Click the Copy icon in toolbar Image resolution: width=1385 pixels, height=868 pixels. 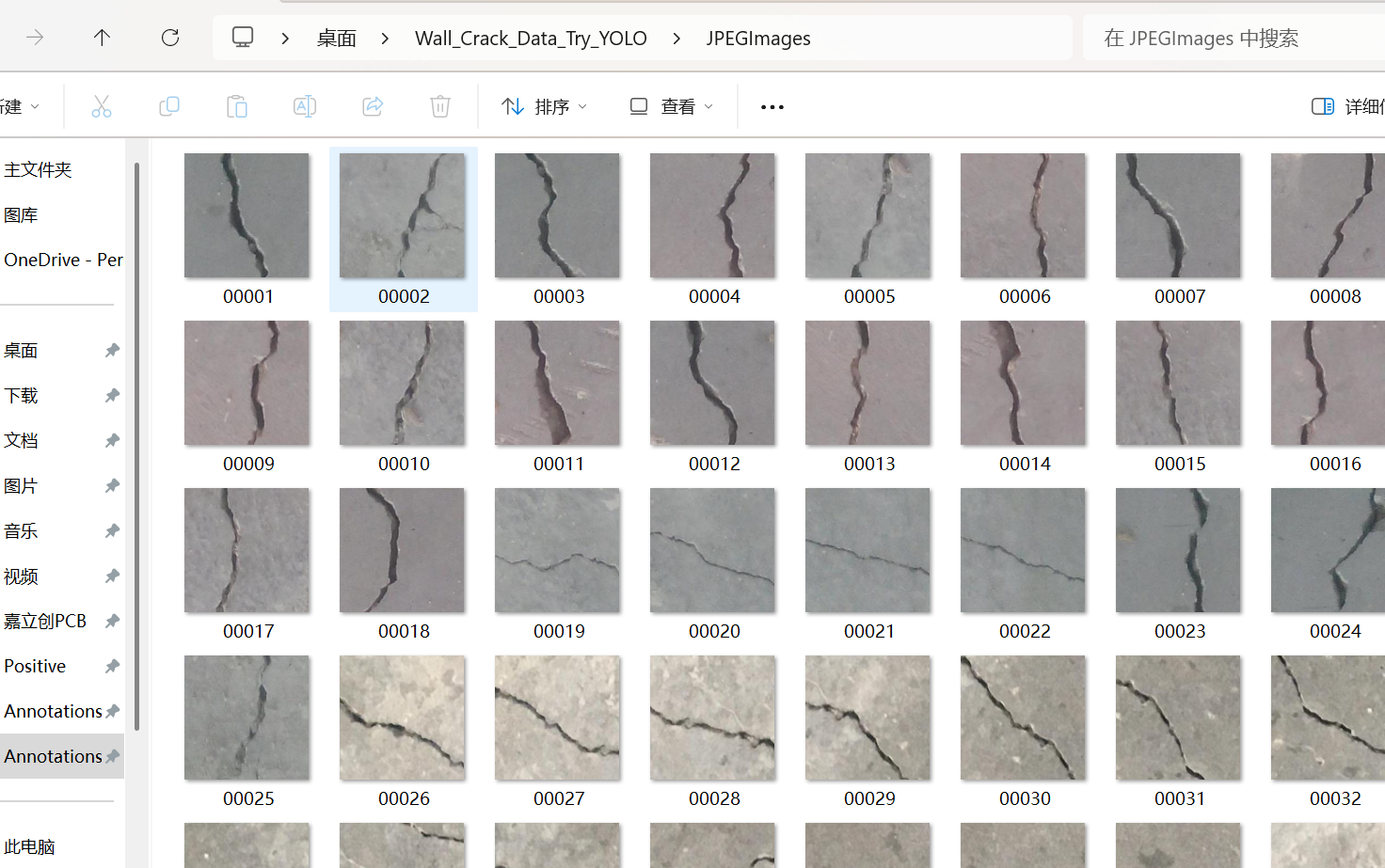click(169, 106)
